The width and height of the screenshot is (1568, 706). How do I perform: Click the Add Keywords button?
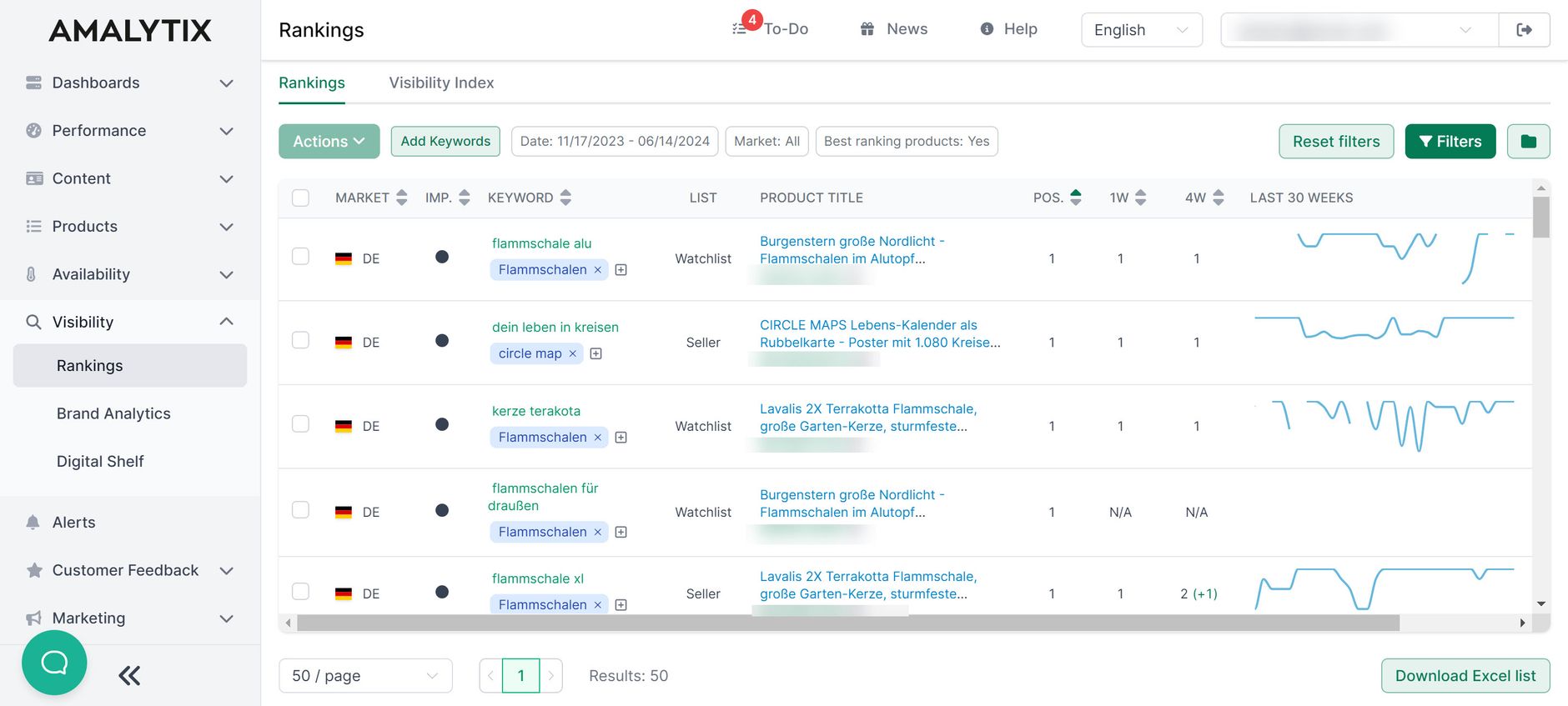445,142
